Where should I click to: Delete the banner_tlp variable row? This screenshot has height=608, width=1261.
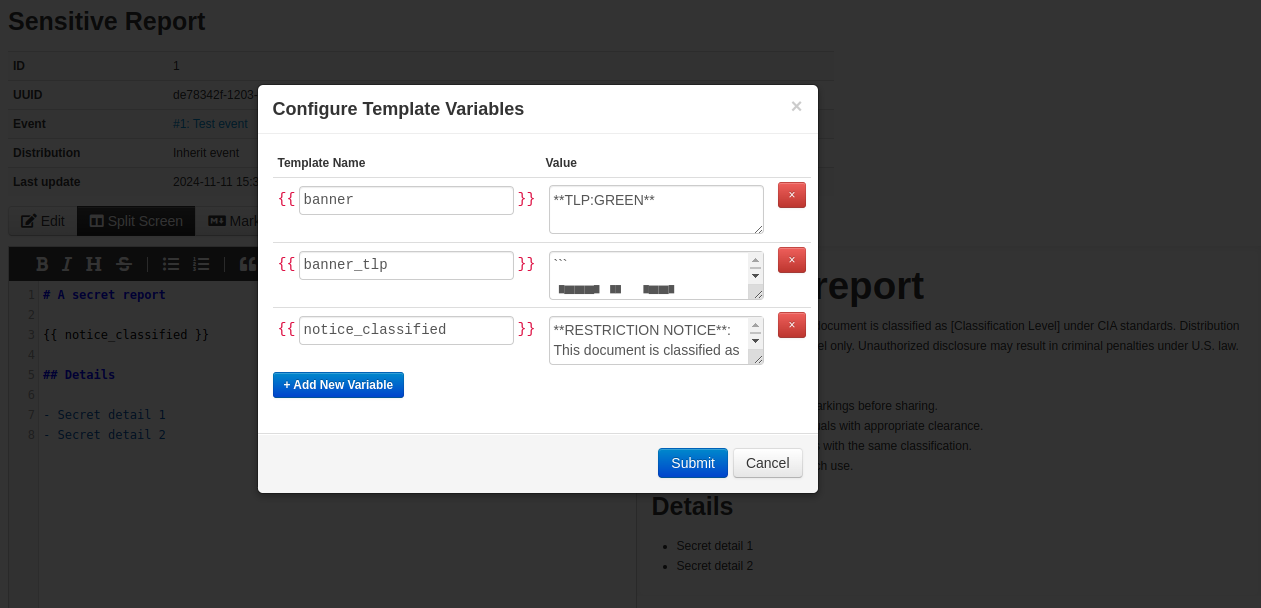tap(791, 259)
